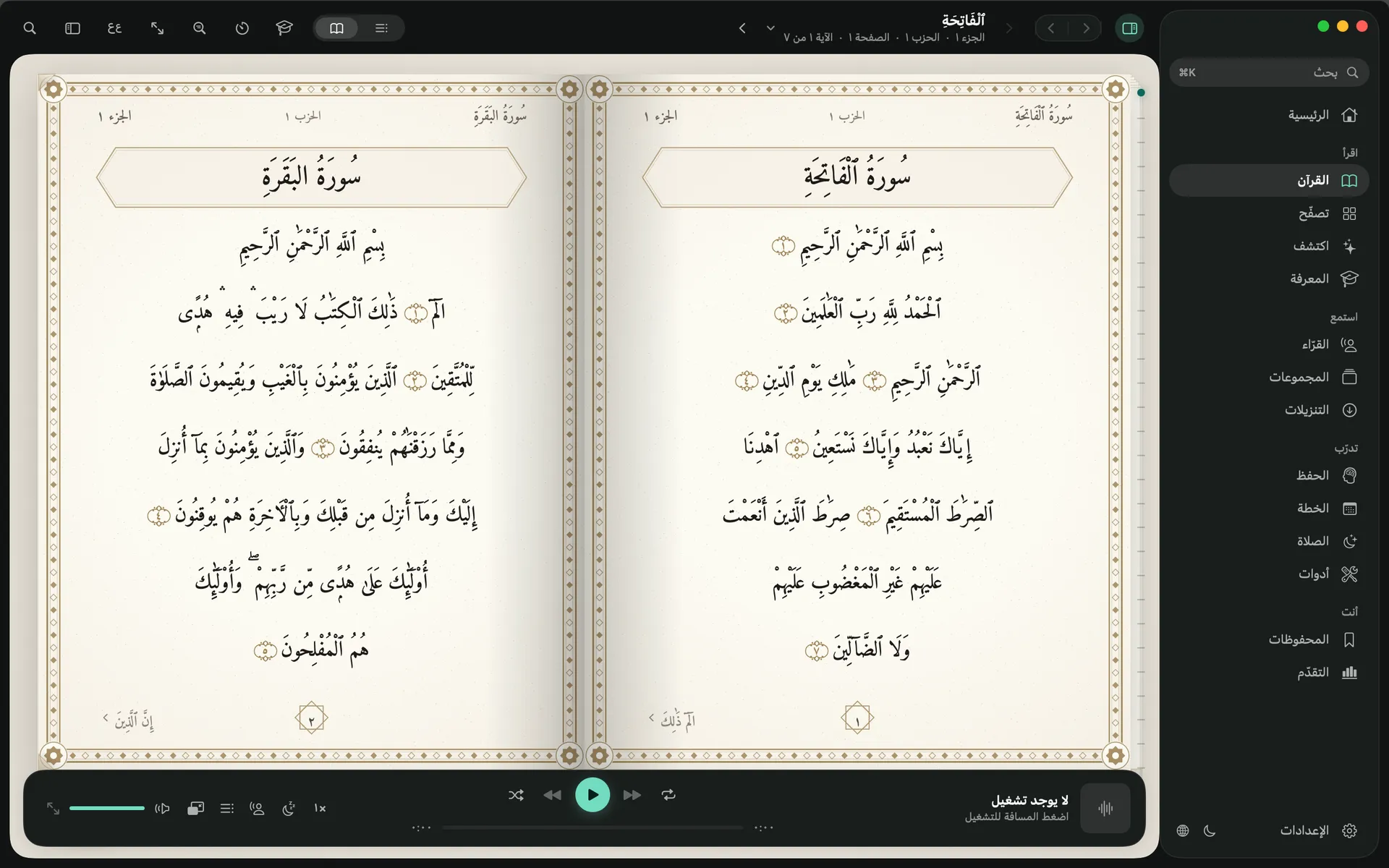
Task: Rewind to the previous track
Action: 553,795
